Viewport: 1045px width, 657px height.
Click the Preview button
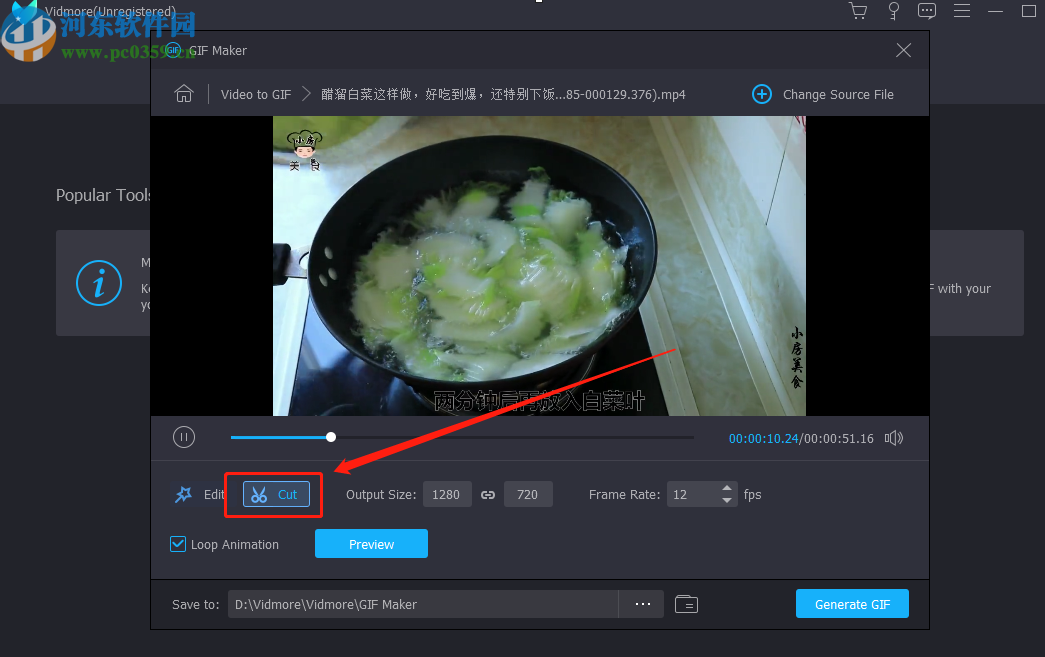[371, 544]
